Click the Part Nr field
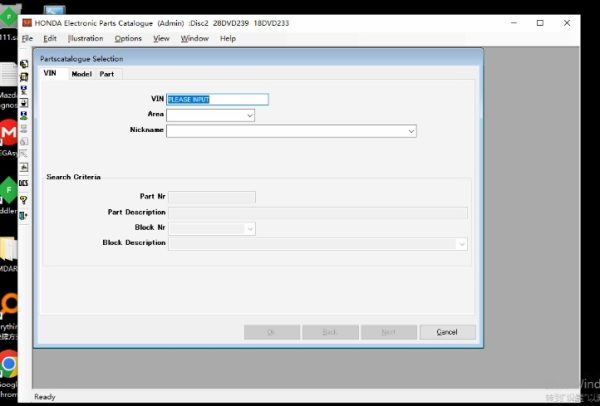Screen dimensions: 600x406 (x=212, y=197)
